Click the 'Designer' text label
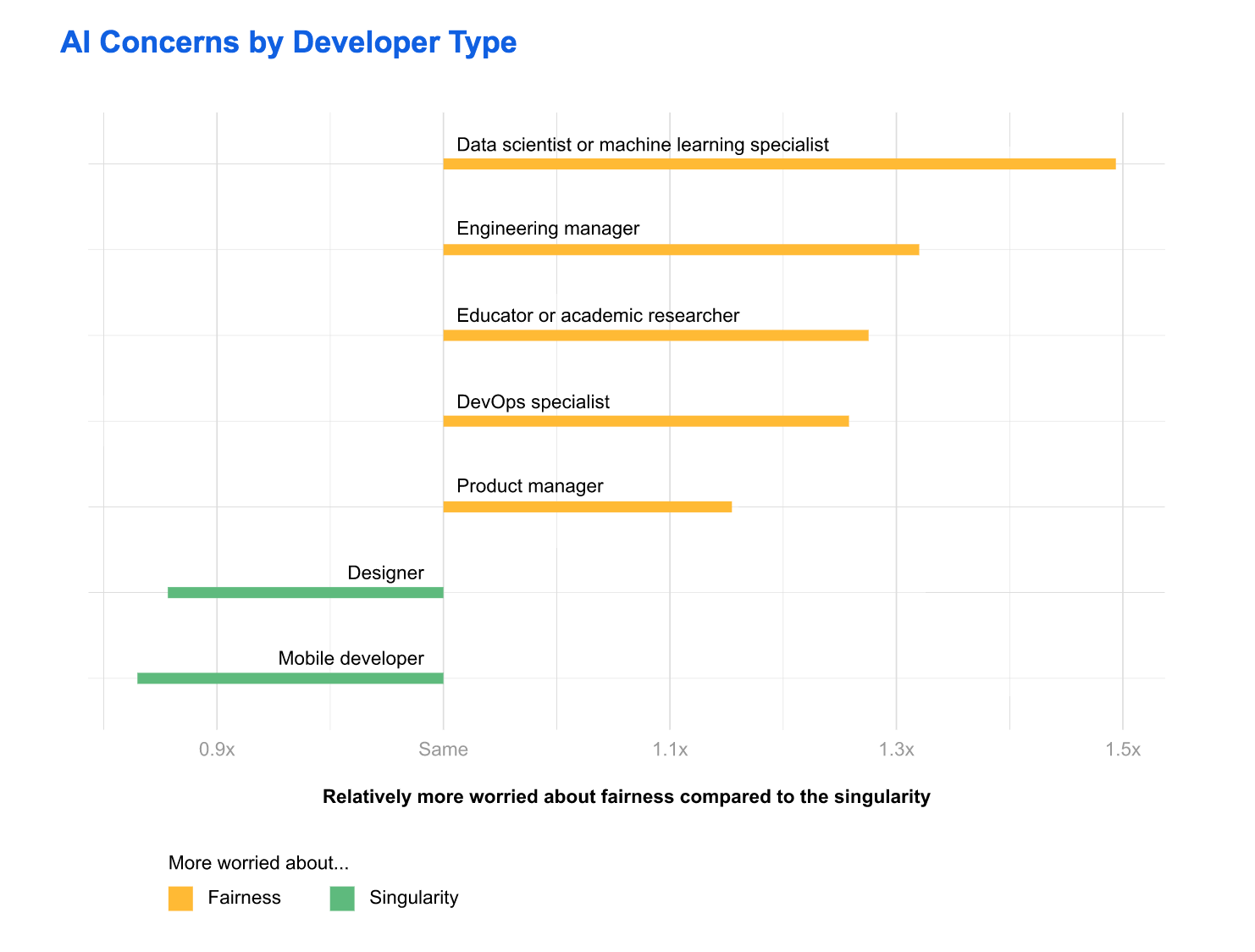Screen dimensions: 1255x952 tap(385, 573)
